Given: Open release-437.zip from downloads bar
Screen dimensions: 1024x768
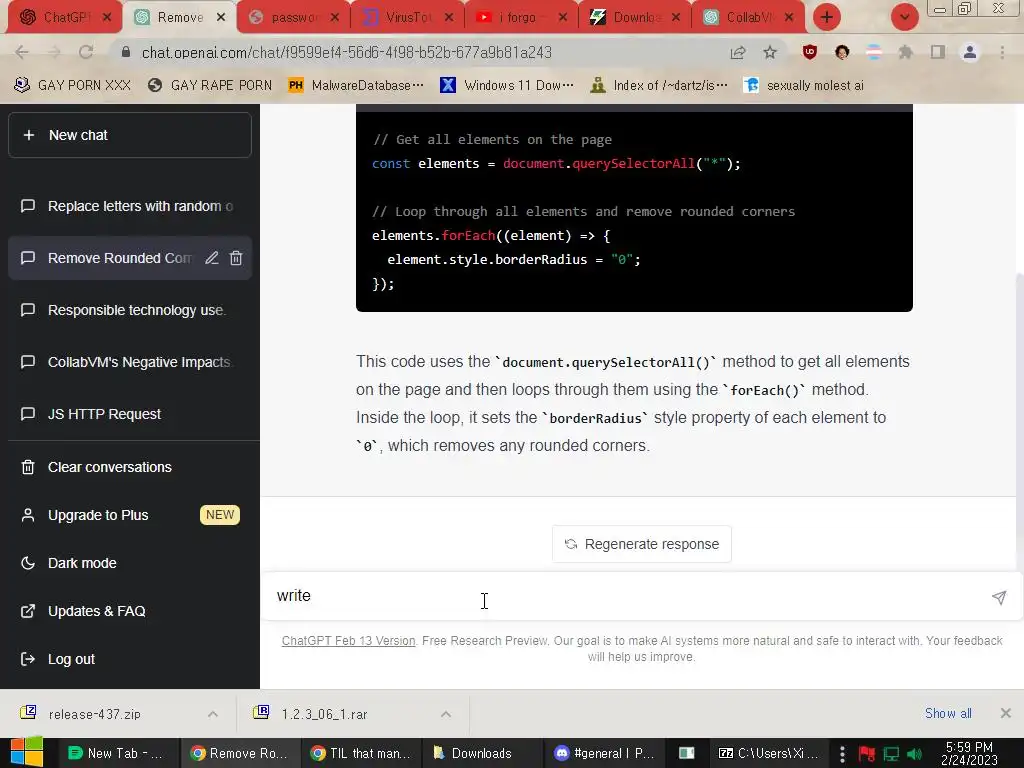Looking at the screenshot, I should coord(95,714).
